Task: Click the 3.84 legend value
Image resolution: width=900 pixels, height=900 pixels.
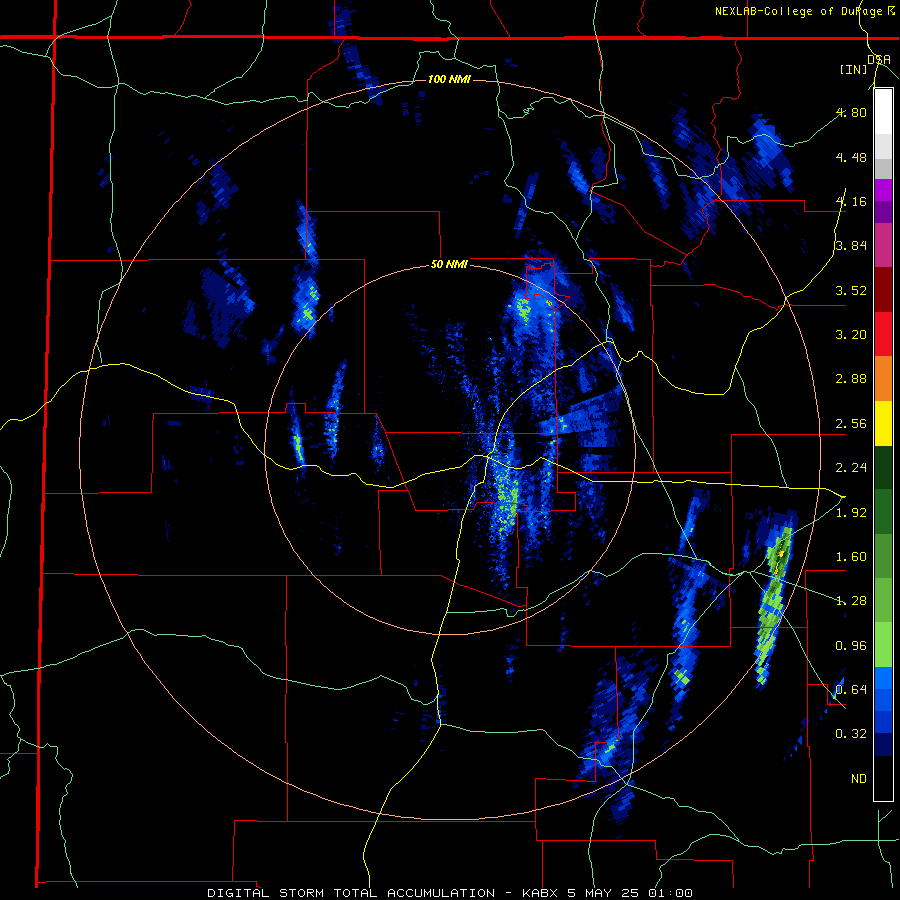Action: (851, 246)
